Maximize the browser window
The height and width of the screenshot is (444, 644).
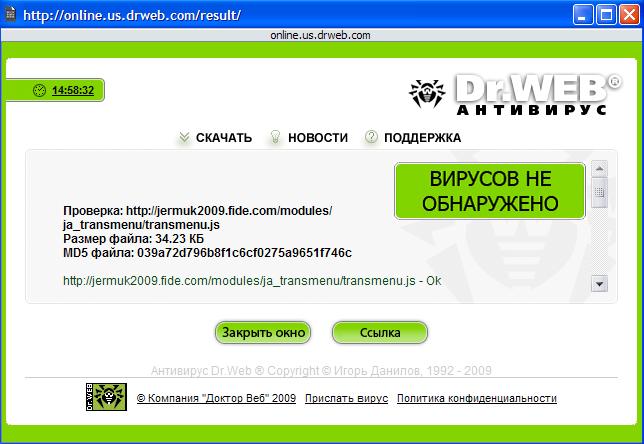pyautogui.click(x=603, y=15)
